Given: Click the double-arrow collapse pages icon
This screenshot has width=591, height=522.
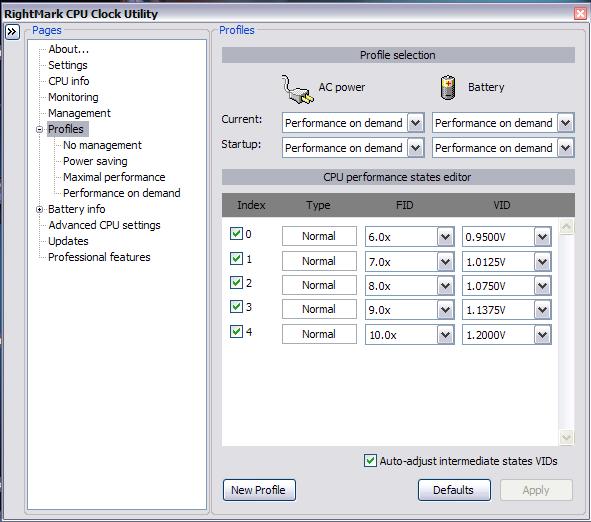Looking at the screenshot, I should 12,32.
